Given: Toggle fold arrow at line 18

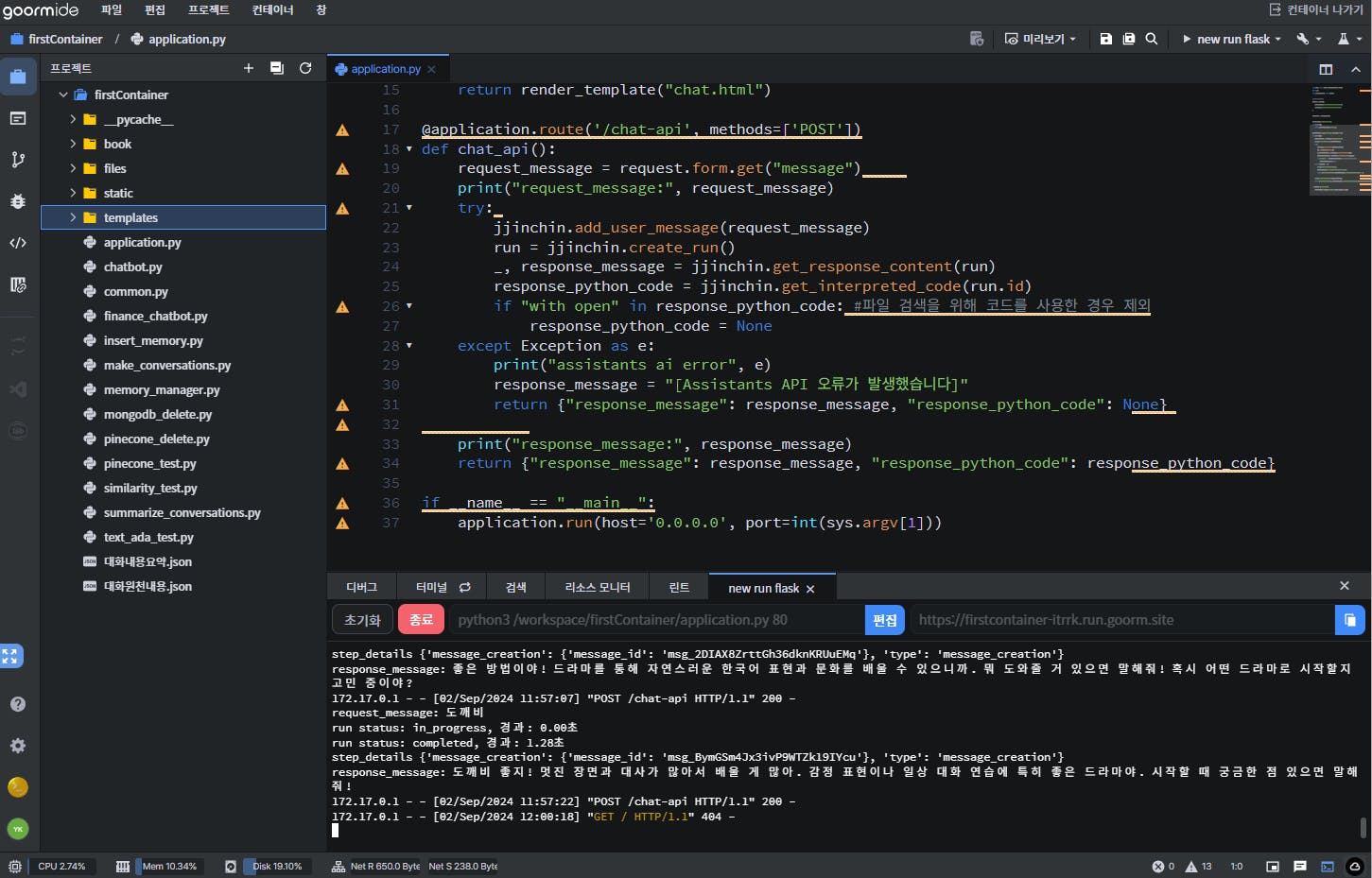Looking at the screenshot, I should click(409, 149).
